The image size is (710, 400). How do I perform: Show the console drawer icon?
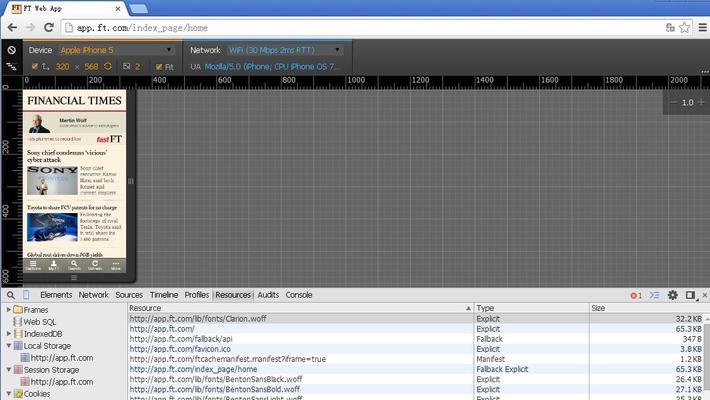point(654,295)
